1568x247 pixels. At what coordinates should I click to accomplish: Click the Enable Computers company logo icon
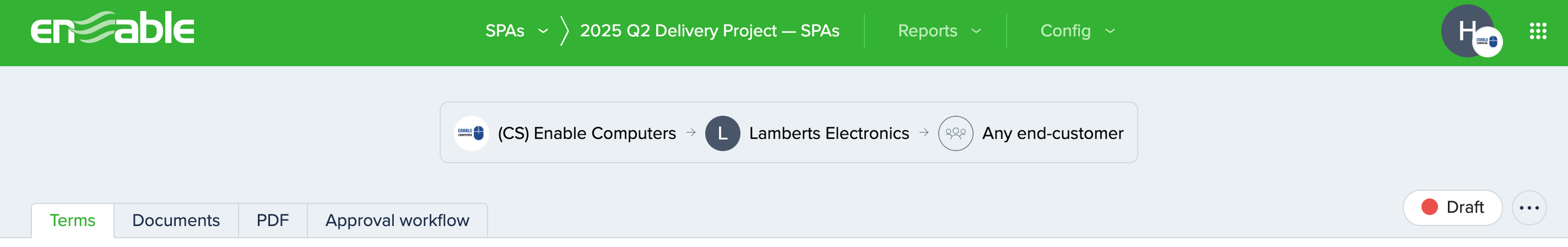[471, 133]
